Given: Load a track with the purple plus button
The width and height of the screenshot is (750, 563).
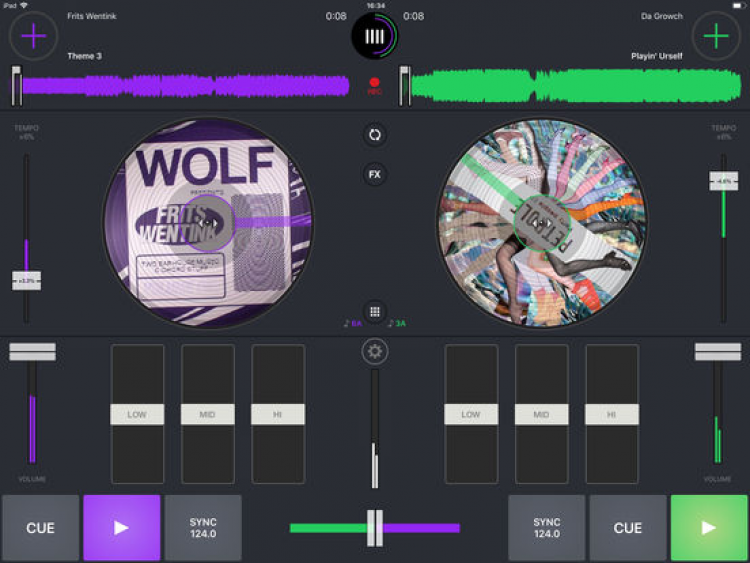Looking at the screenshot, I should click(33, 36).
